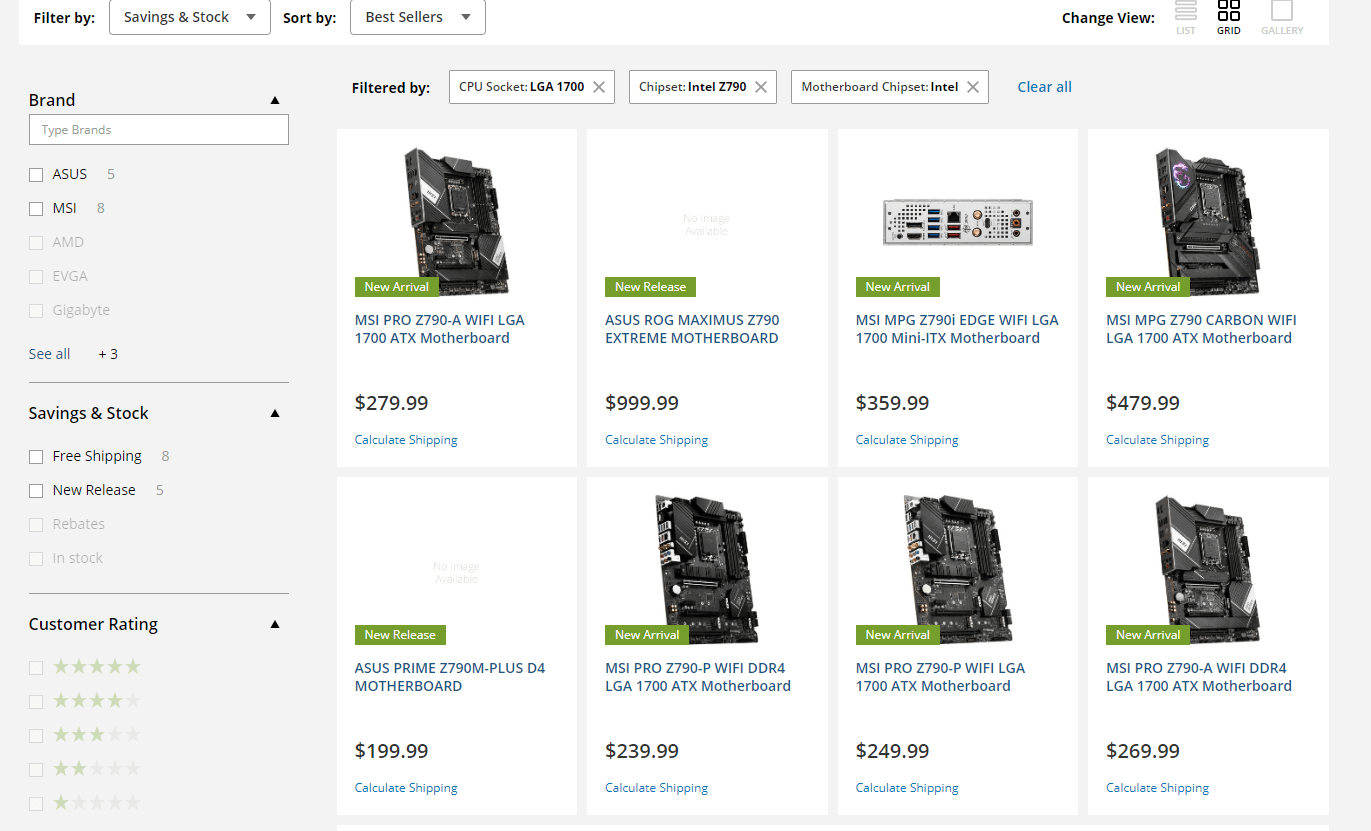Check the EVGA brand checkbox
The image size is (1371, 831).
click(36, 277)
